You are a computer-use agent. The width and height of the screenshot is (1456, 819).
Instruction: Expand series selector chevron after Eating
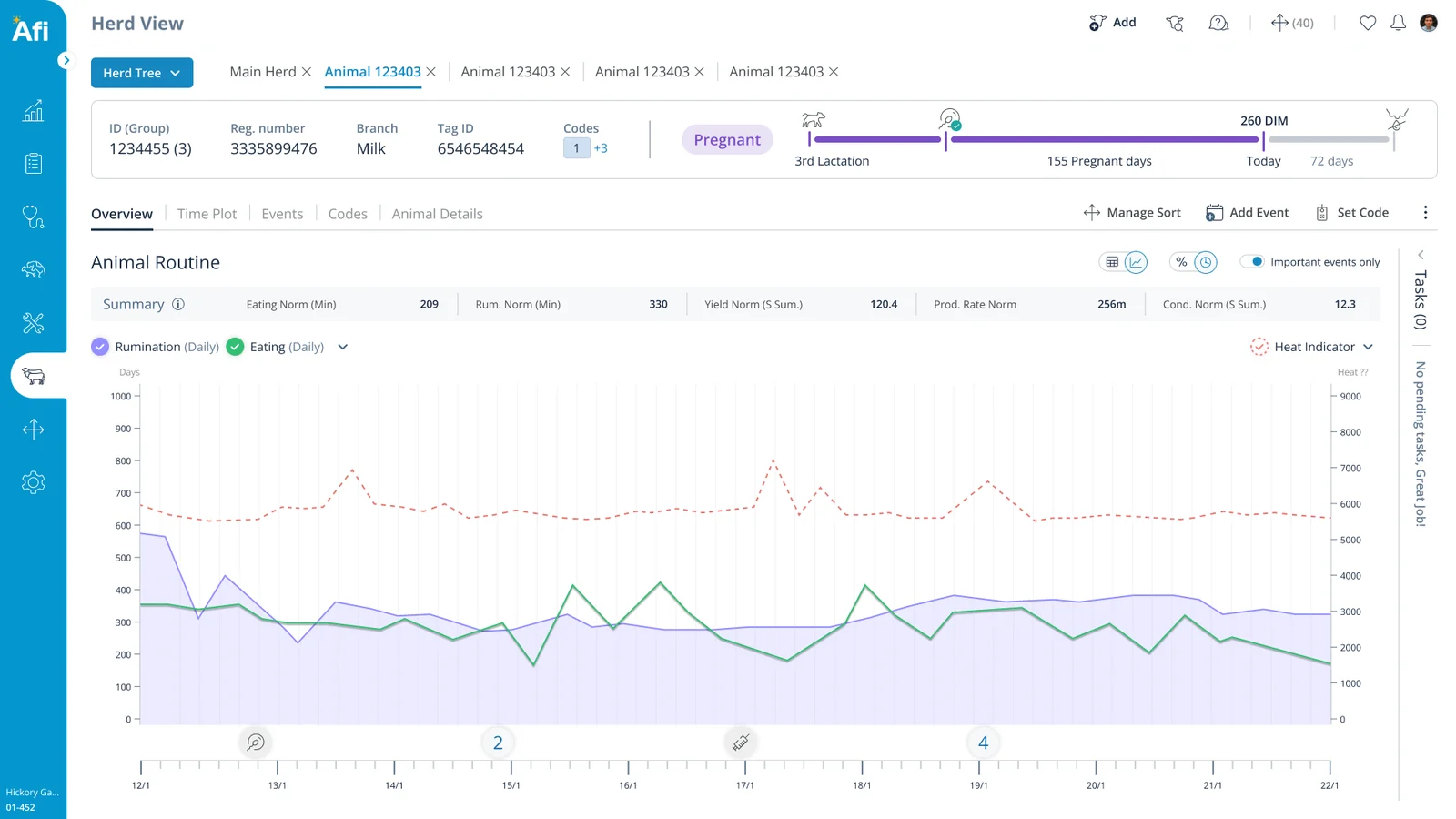[x=343, y=347]
